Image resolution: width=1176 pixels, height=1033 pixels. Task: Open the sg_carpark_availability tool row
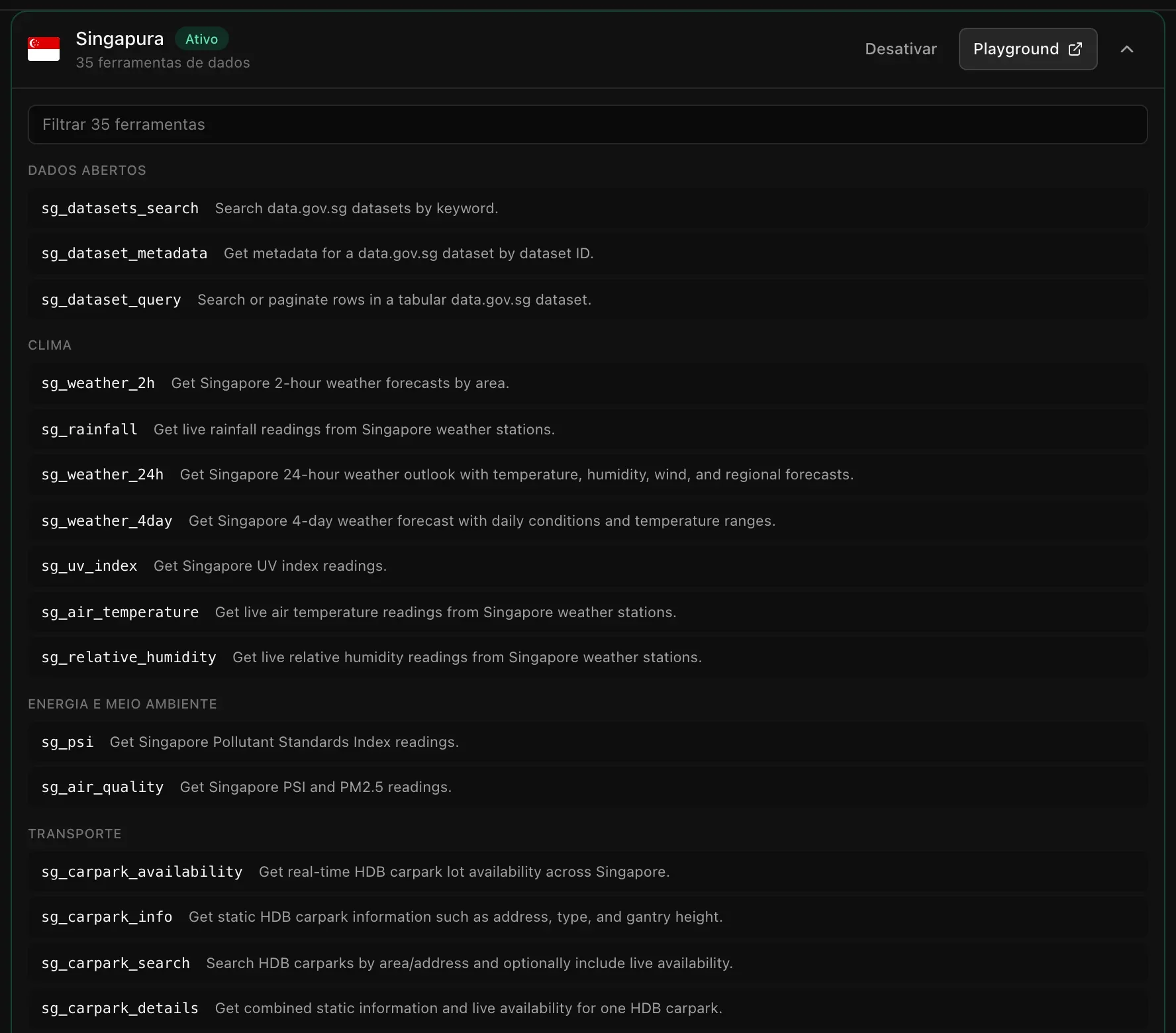tap(587, 872)
